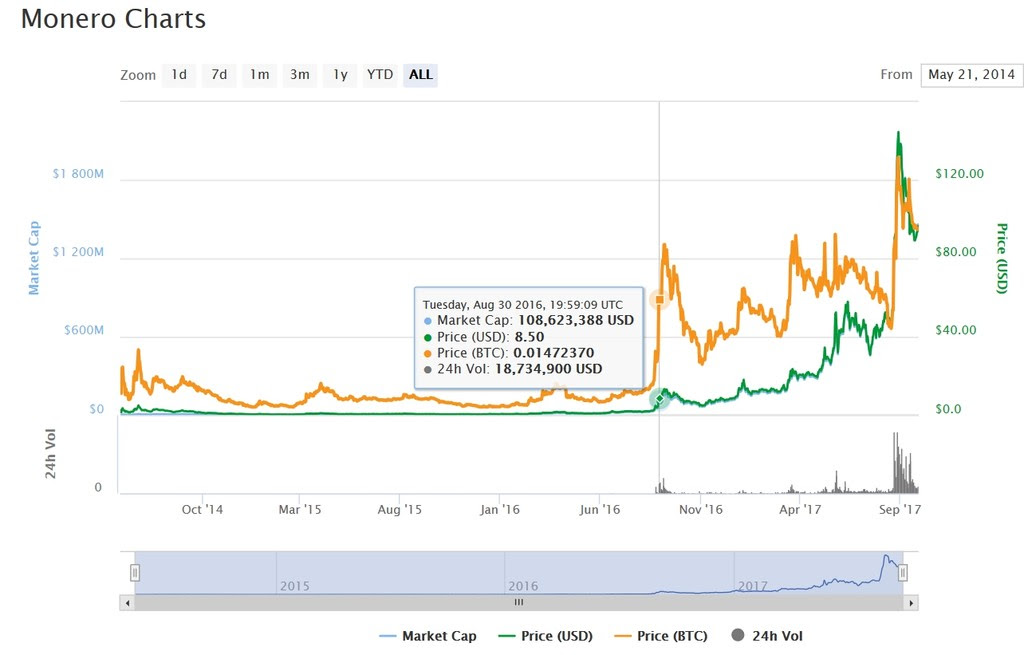Image resolution: width=1024 pixels, height=655 pixels.
Task: Grab the left navigator range handle
Action: tap(135, 573)
